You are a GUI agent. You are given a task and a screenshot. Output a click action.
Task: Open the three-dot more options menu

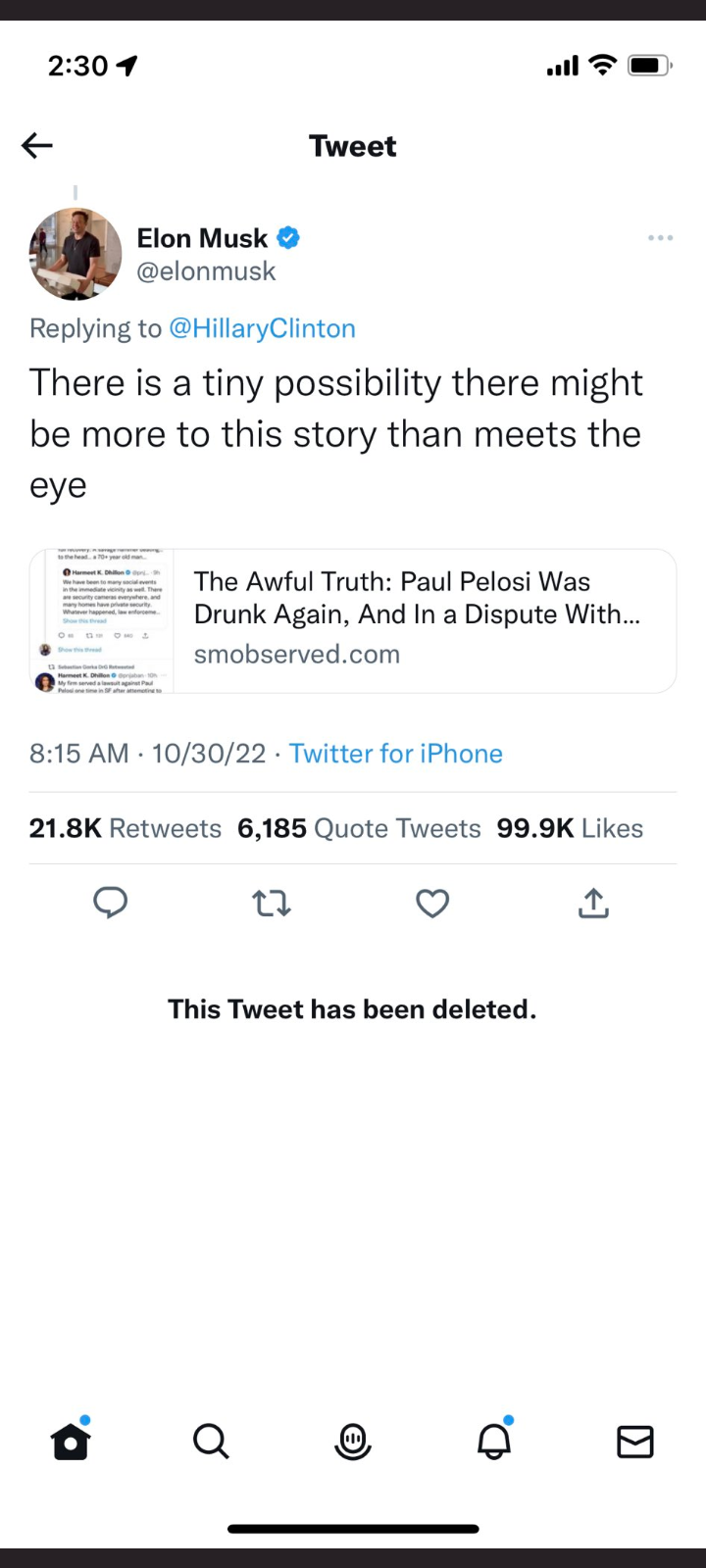click(660, 238)
